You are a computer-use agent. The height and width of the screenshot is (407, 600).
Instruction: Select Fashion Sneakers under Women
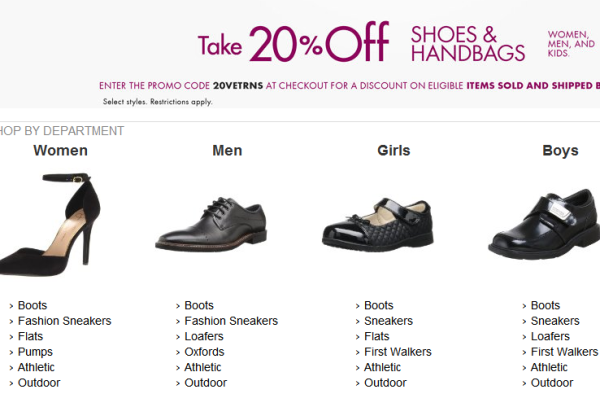pos(64,321)
